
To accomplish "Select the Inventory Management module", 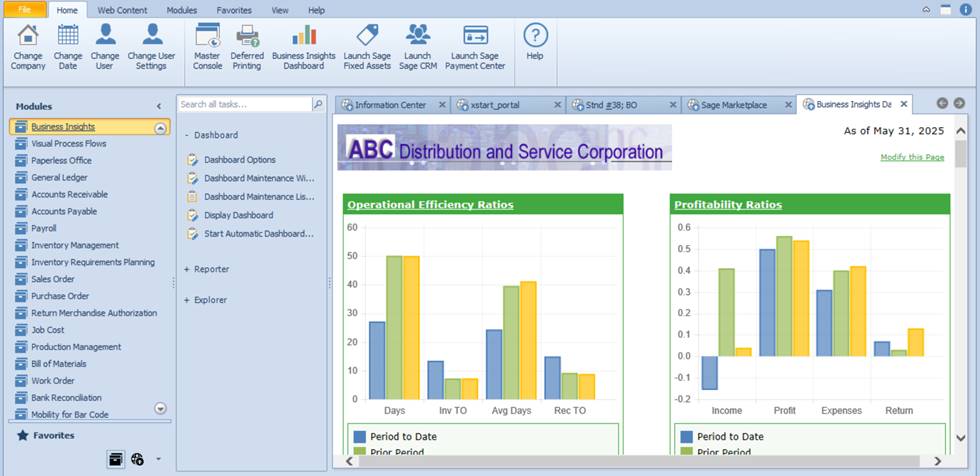I will [75, 245].
